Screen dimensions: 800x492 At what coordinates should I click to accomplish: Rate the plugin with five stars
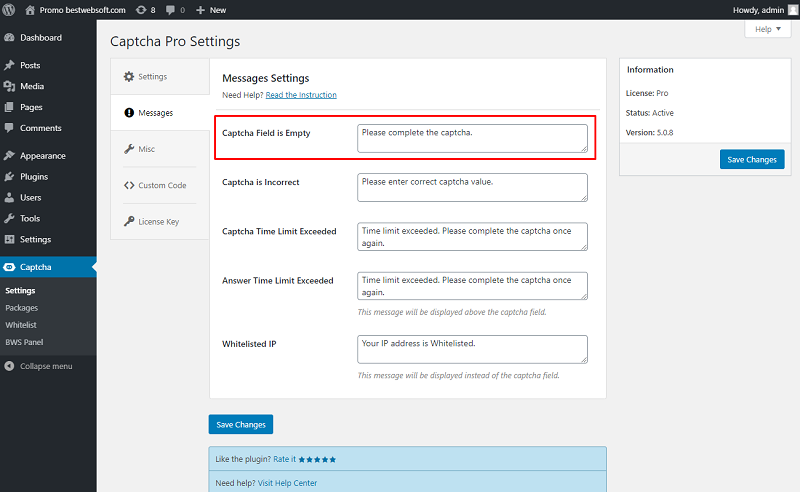317,459
